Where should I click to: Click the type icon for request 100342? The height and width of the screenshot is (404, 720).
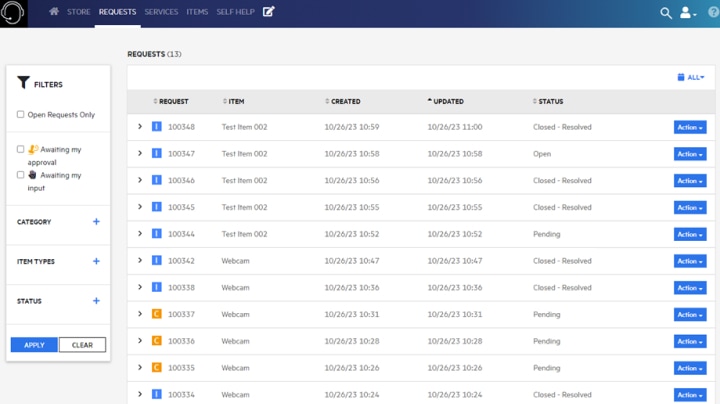(157, 260)
